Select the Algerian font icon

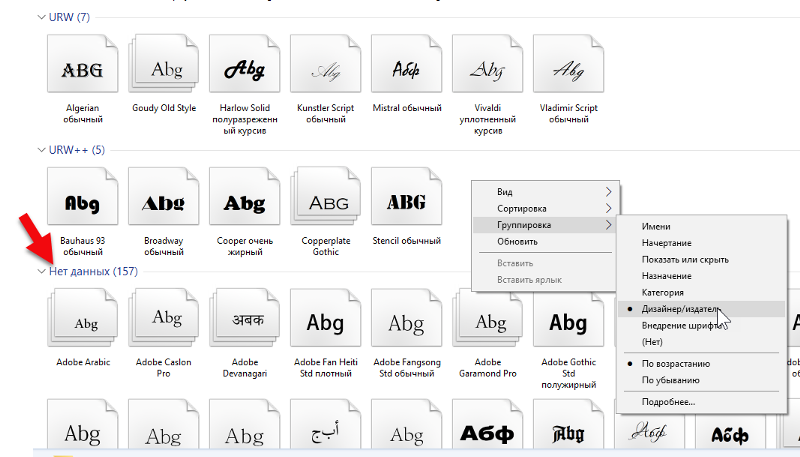coord(83,64)
